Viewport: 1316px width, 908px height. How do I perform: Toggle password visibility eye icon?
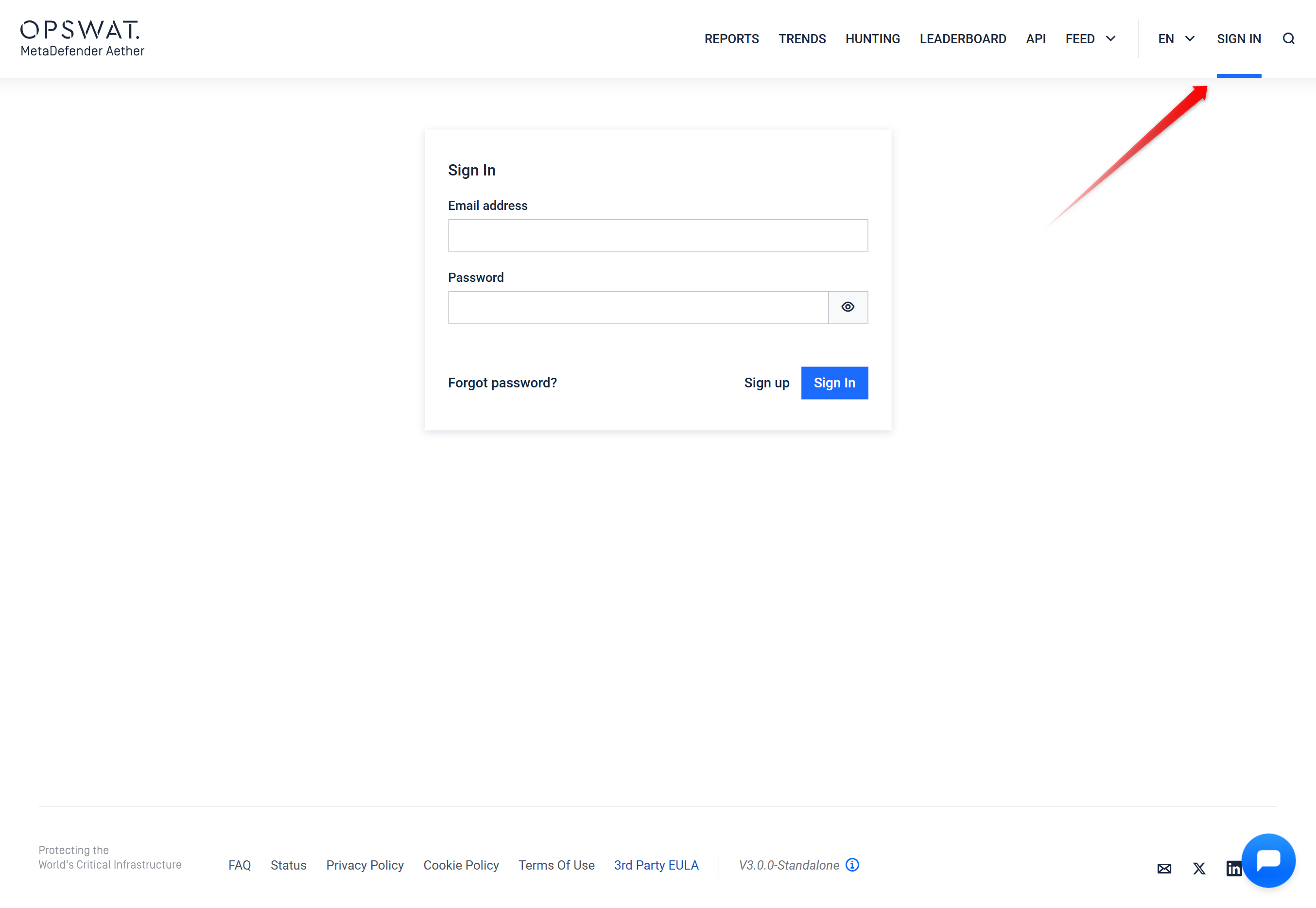[x=848, y=307]
